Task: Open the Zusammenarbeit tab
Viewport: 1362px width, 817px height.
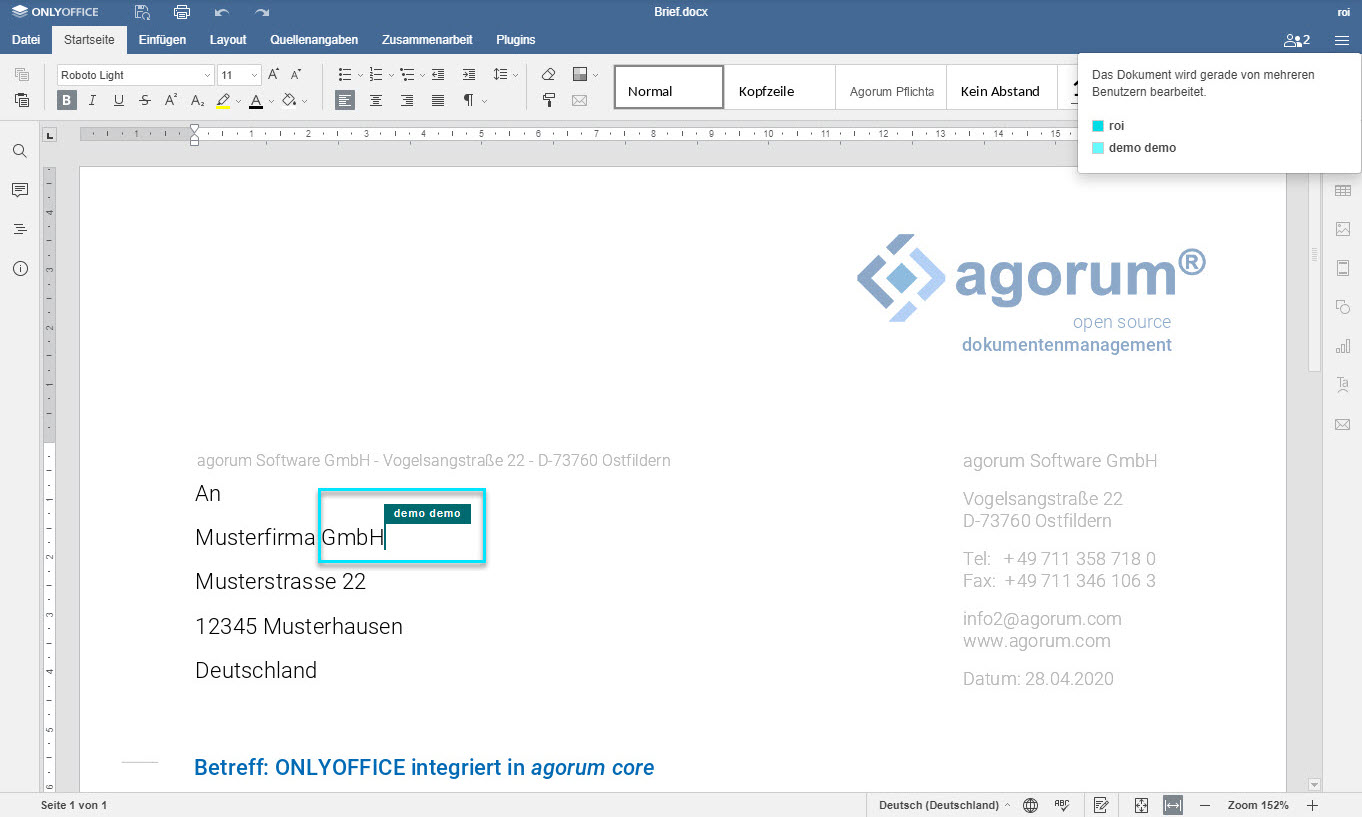Action: tap(427, 40)
